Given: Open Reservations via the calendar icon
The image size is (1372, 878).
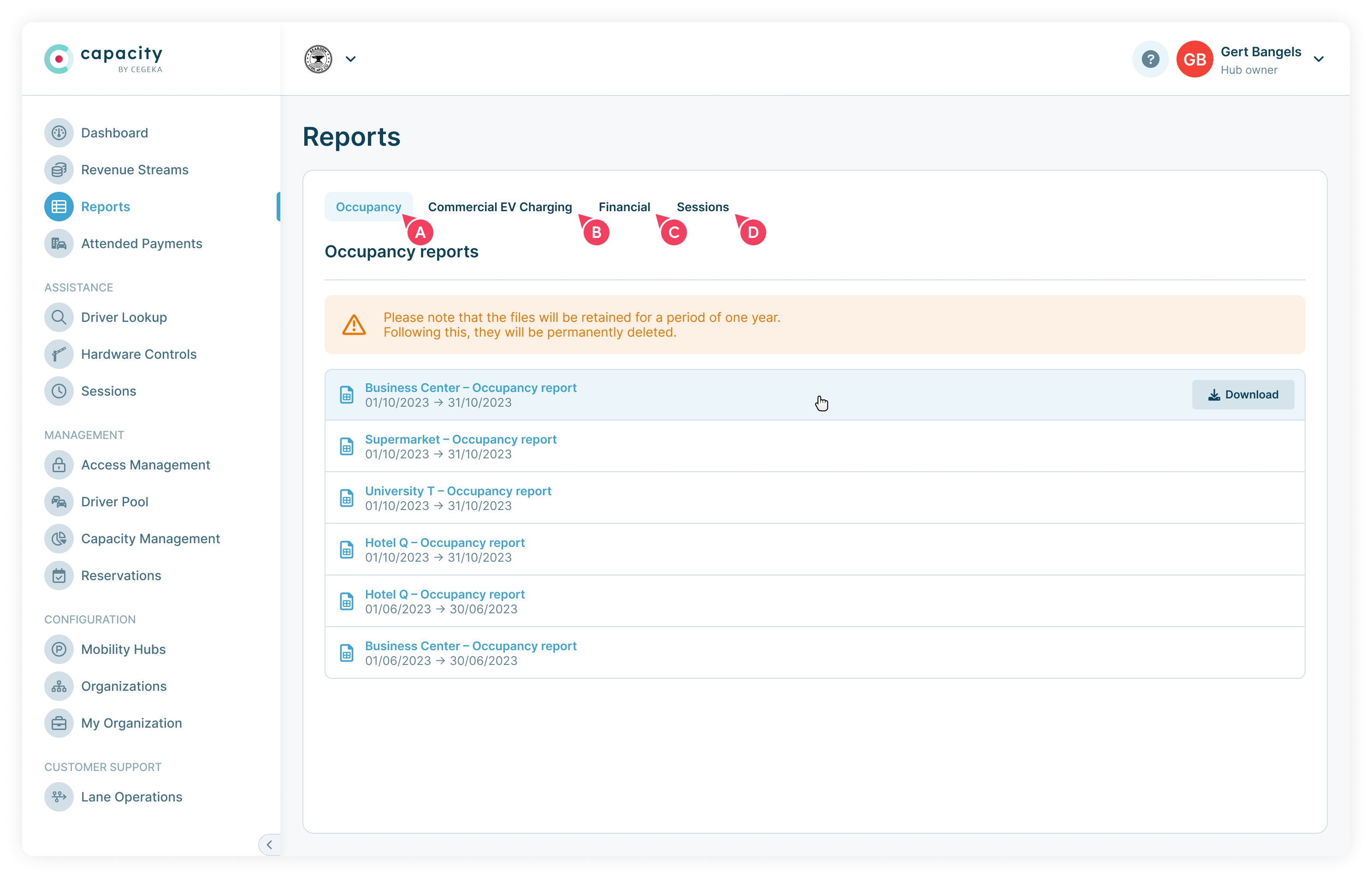Looking at the screenshot, I should click(59, 576).
